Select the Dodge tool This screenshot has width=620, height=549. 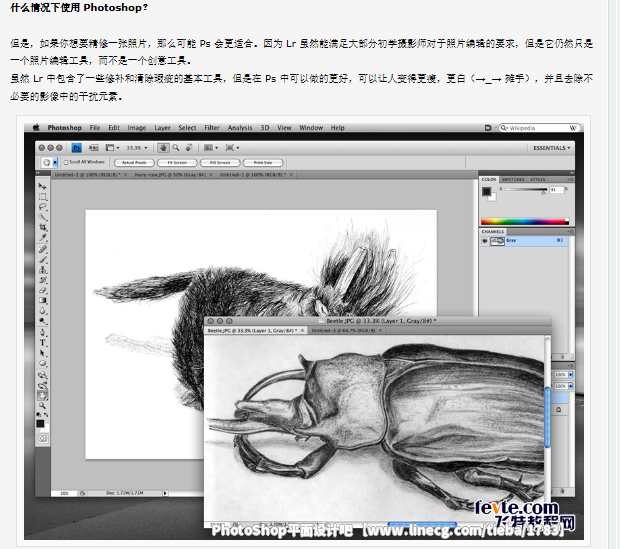[42, 321]
